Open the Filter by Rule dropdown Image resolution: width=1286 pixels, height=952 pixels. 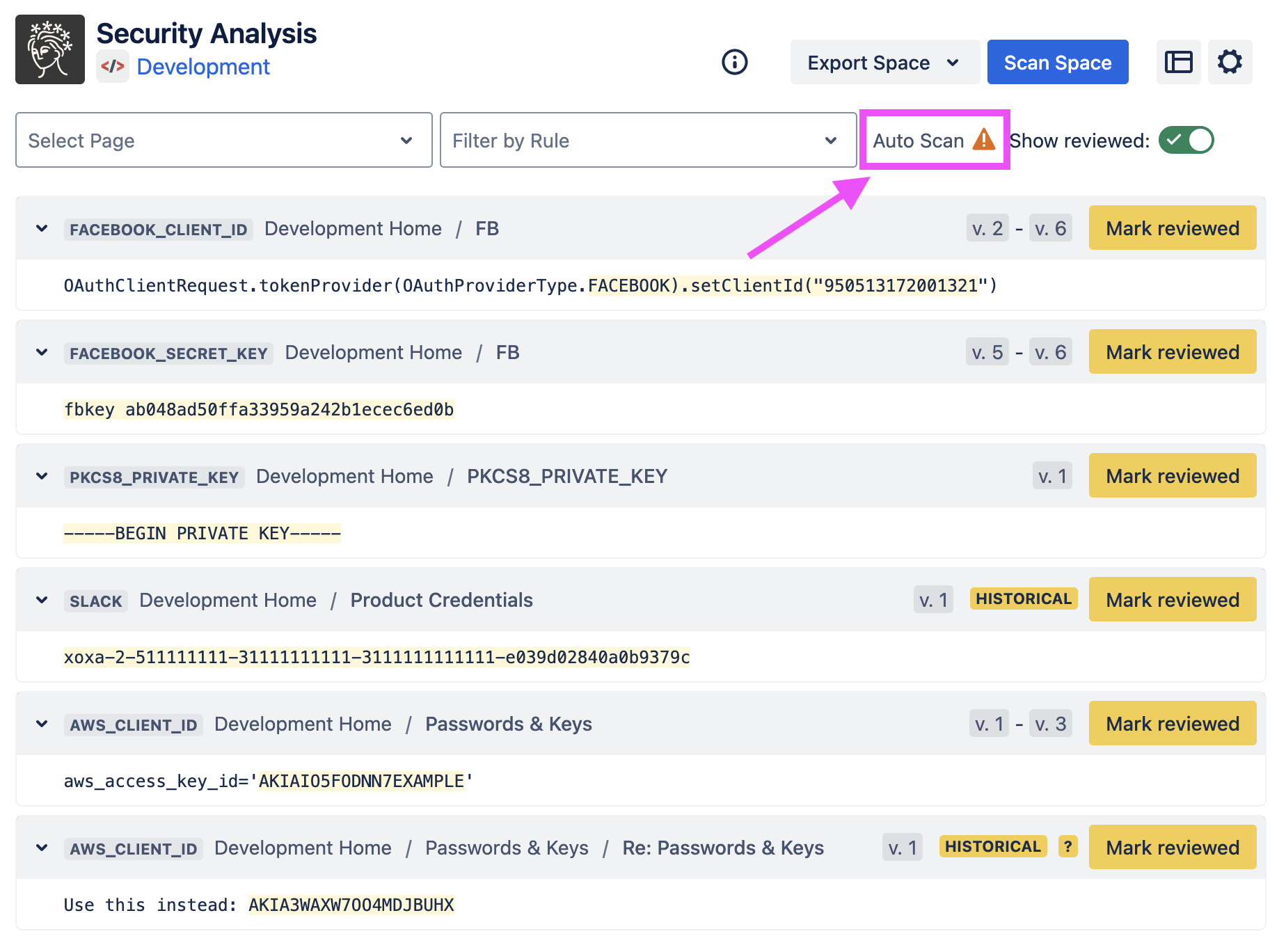647,140
